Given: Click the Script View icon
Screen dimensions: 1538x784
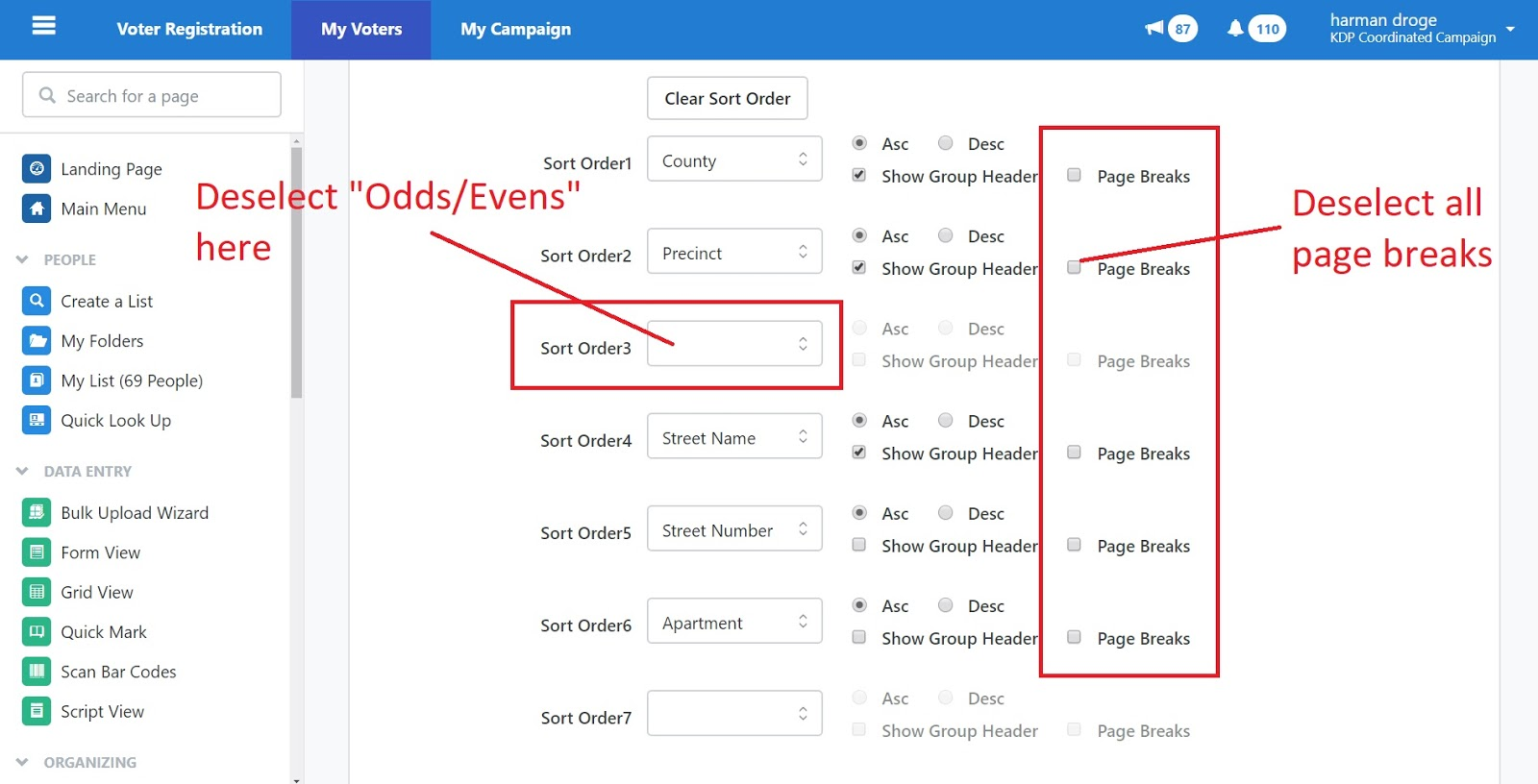Looking at the screenshot, I should point(37,711).
